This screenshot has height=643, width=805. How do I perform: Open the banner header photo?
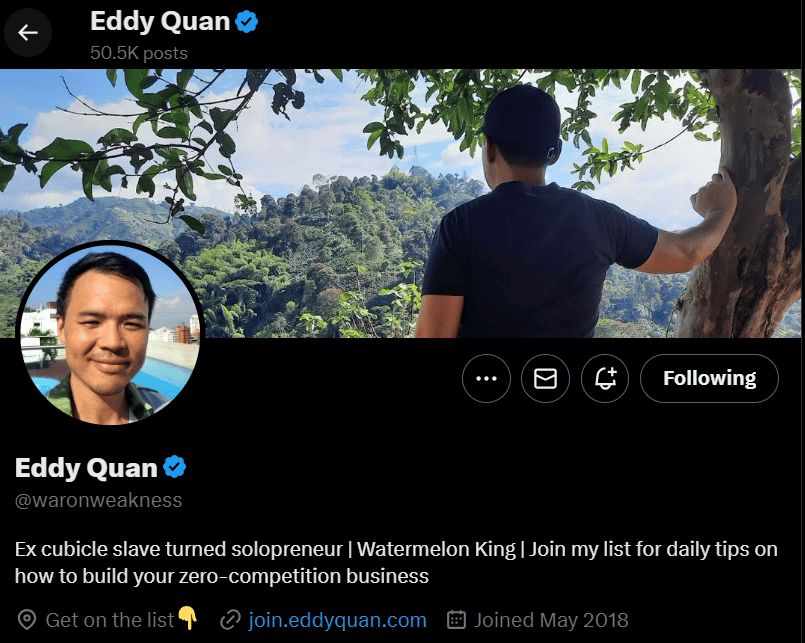click(400, 203)
